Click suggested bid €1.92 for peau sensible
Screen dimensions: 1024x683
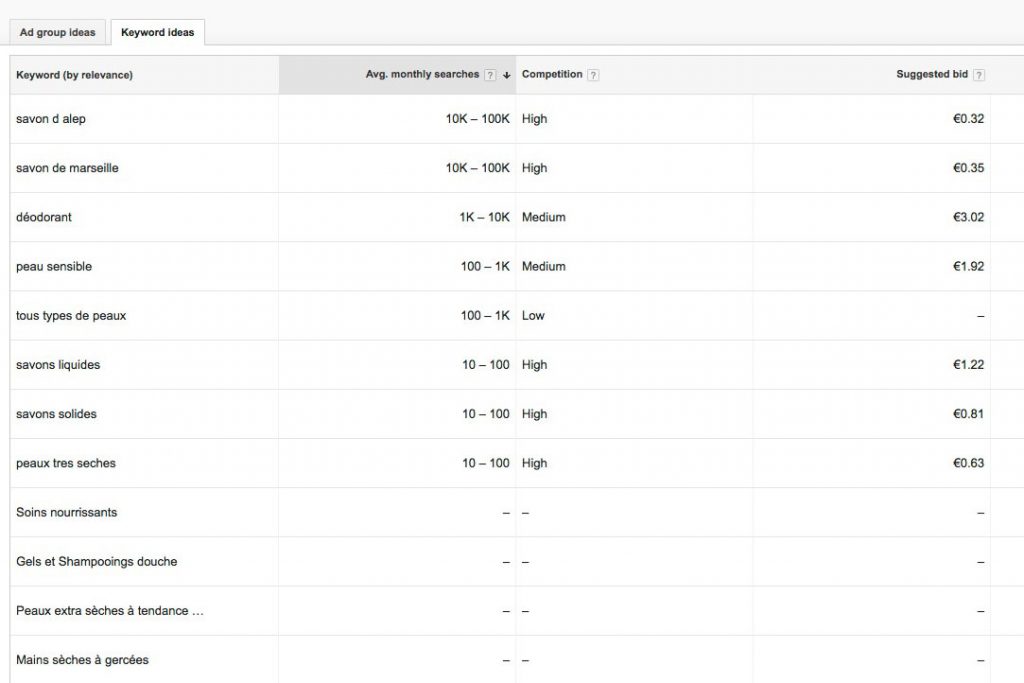click(968, 266)
